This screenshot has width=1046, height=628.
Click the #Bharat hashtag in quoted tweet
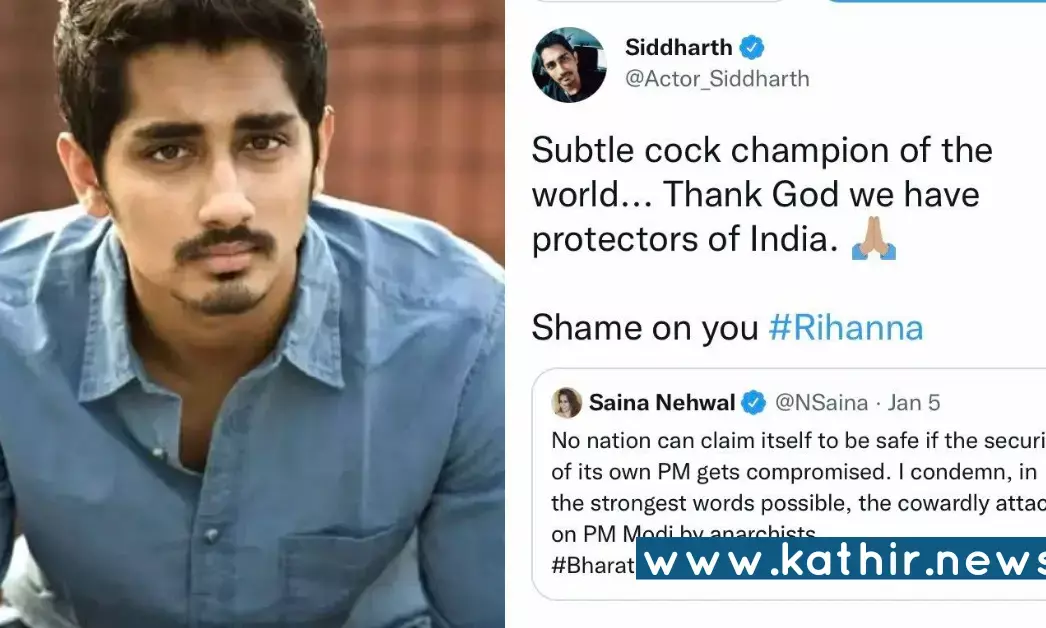593,565
